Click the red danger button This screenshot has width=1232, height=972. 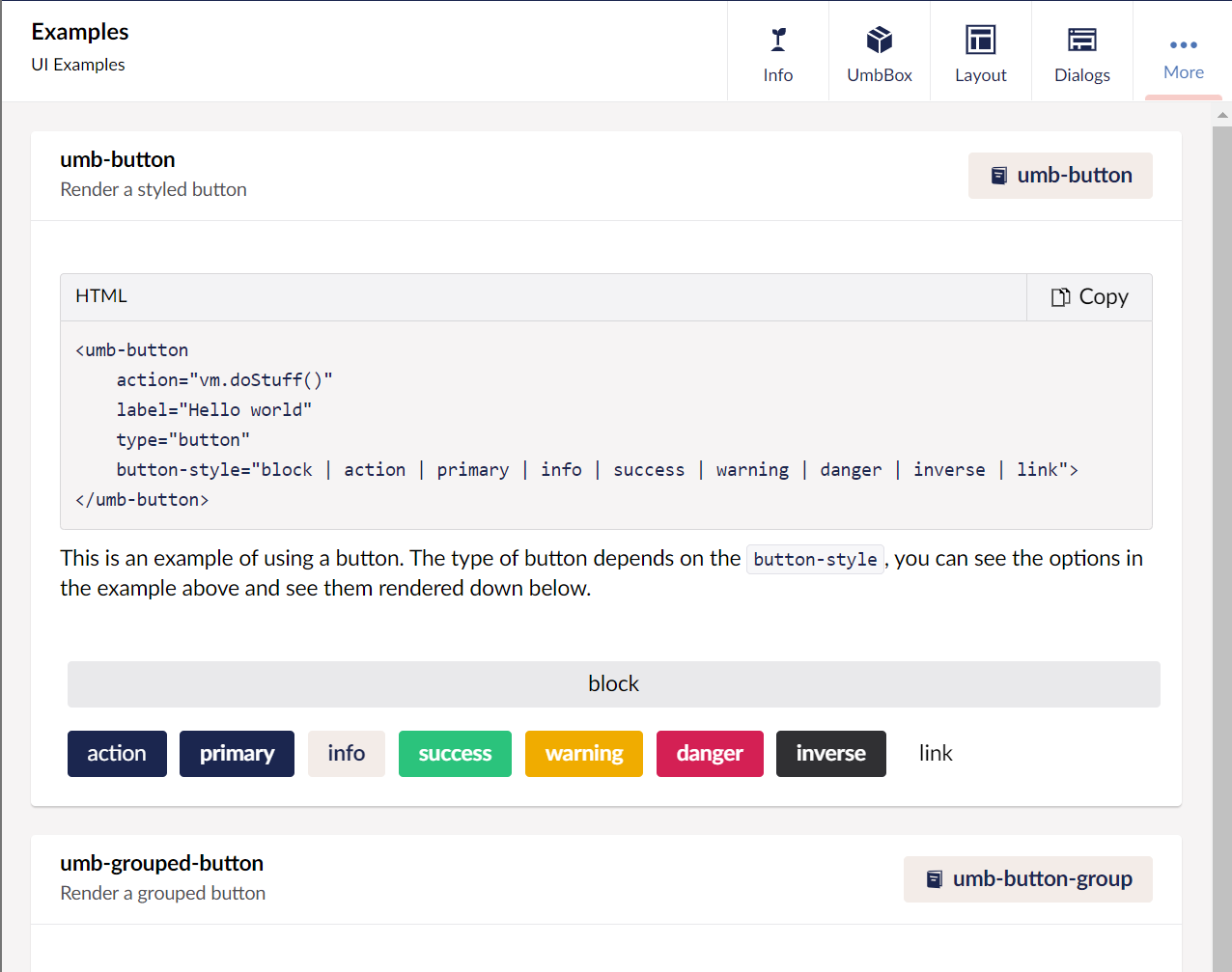pos(710,754)
